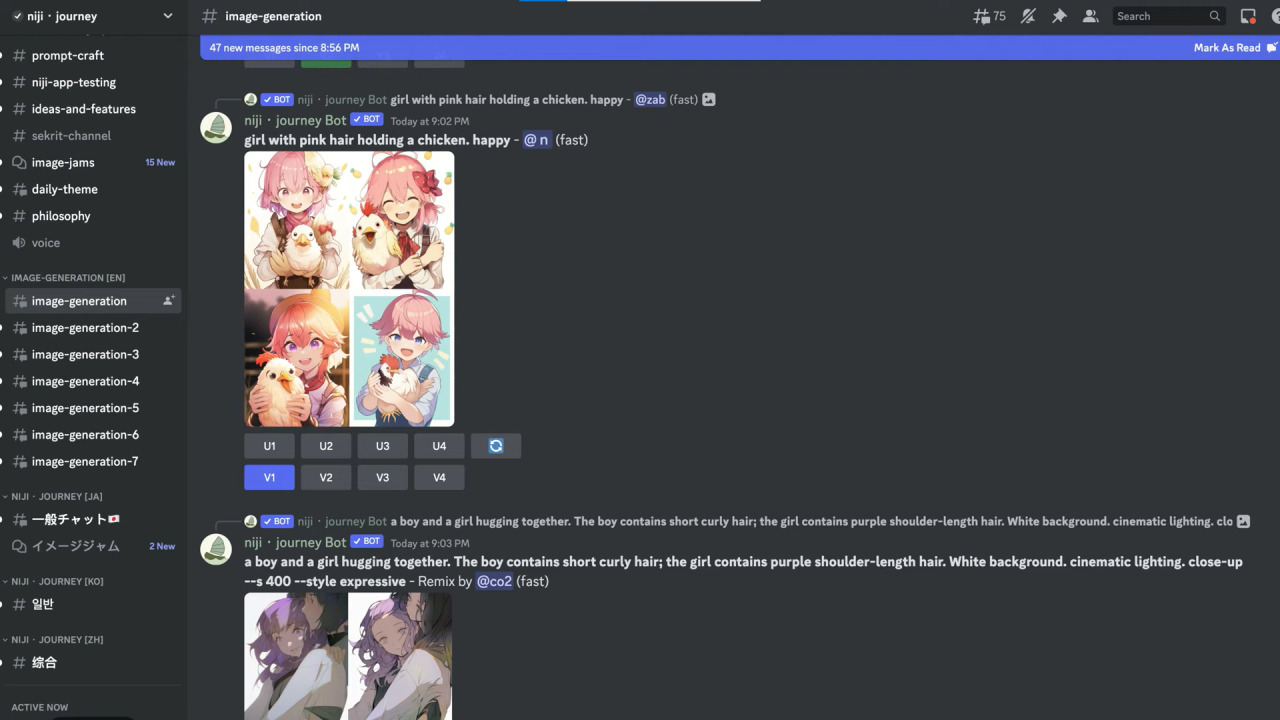Jump to replied message about pink hair chicken

(x=507, y=100)
